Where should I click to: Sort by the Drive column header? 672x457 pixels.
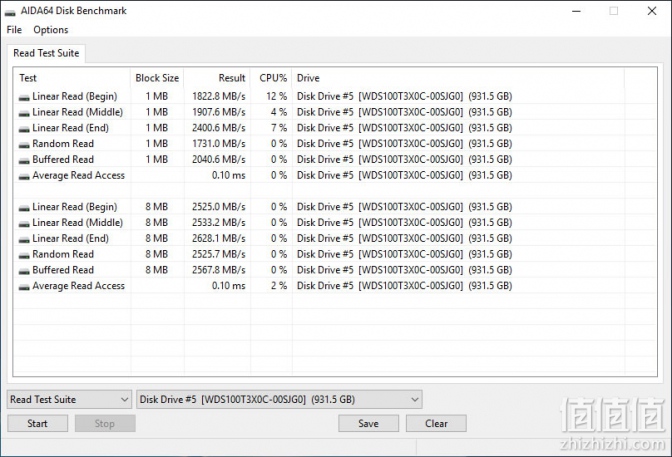[x=458, y=78]
